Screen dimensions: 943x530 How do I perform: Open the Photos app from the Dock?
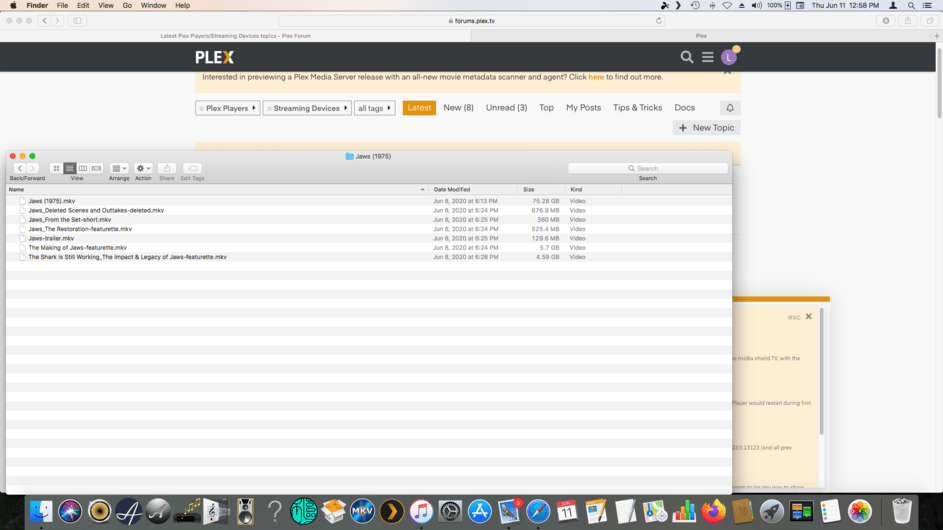(860, 511)
